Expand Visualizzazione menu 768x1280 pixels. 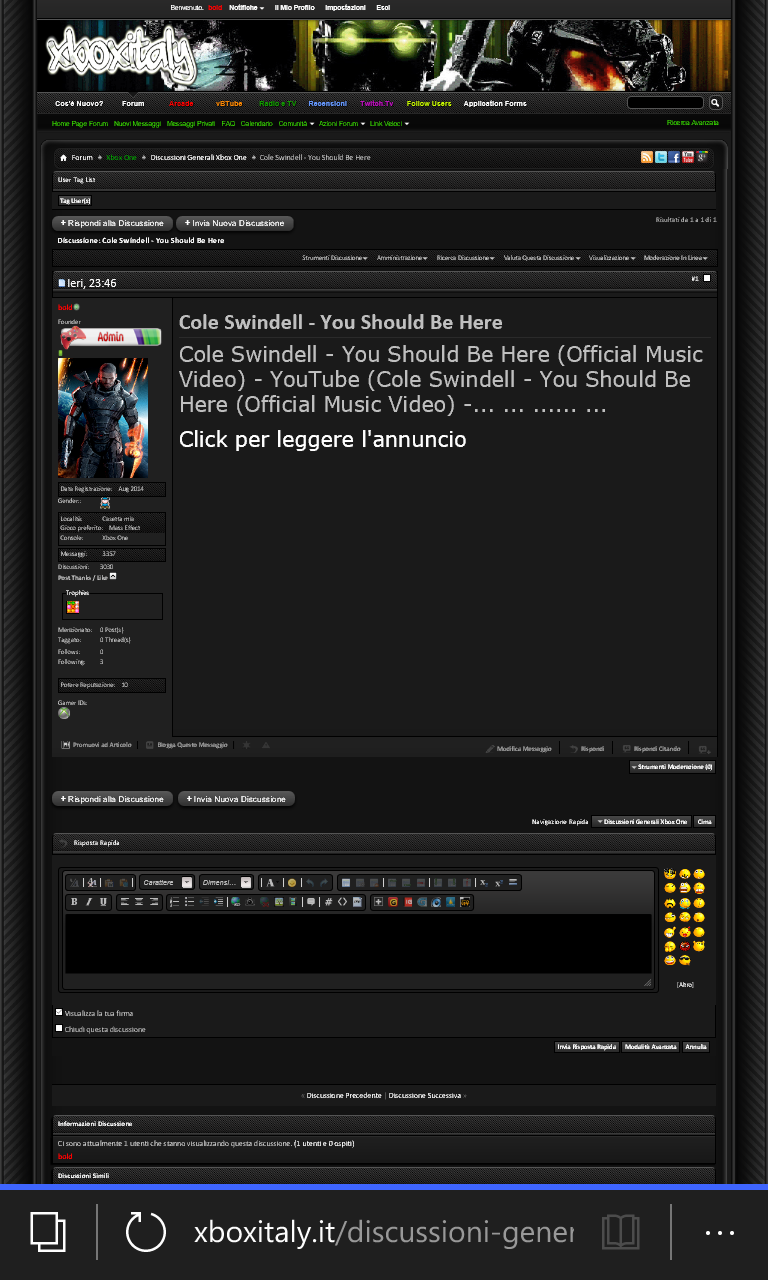click(x=612, y=258)
